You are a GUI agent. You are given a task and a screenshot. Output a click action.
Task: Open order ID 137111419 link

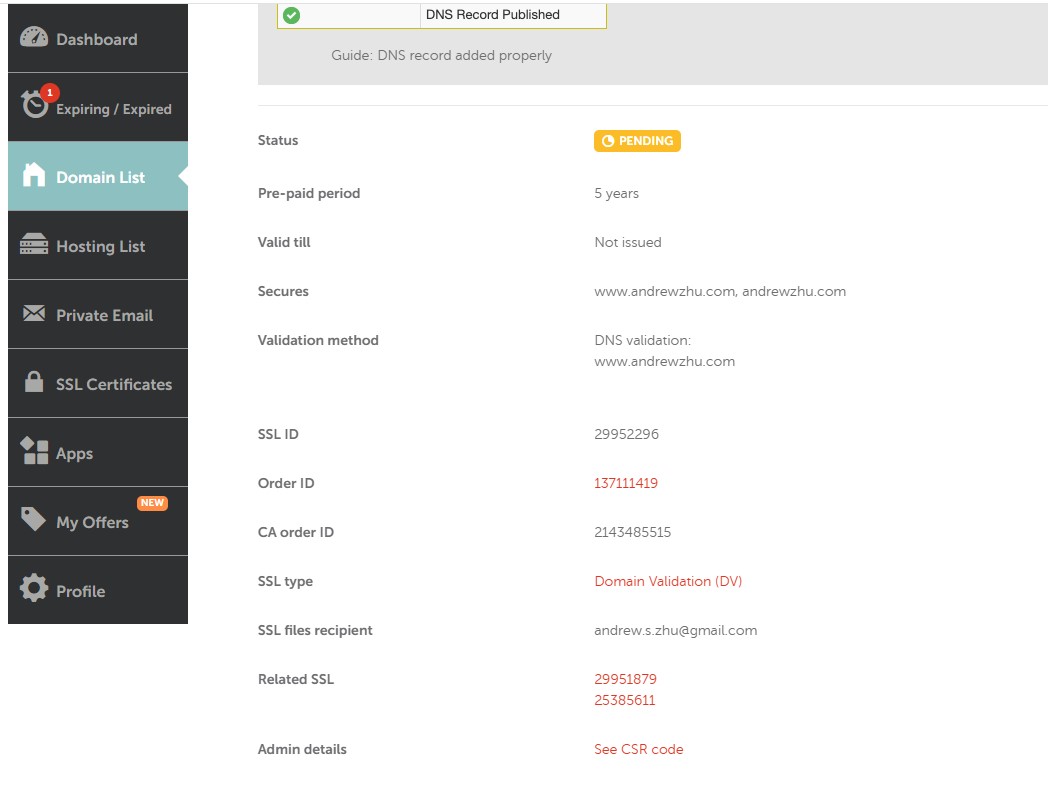626,483
